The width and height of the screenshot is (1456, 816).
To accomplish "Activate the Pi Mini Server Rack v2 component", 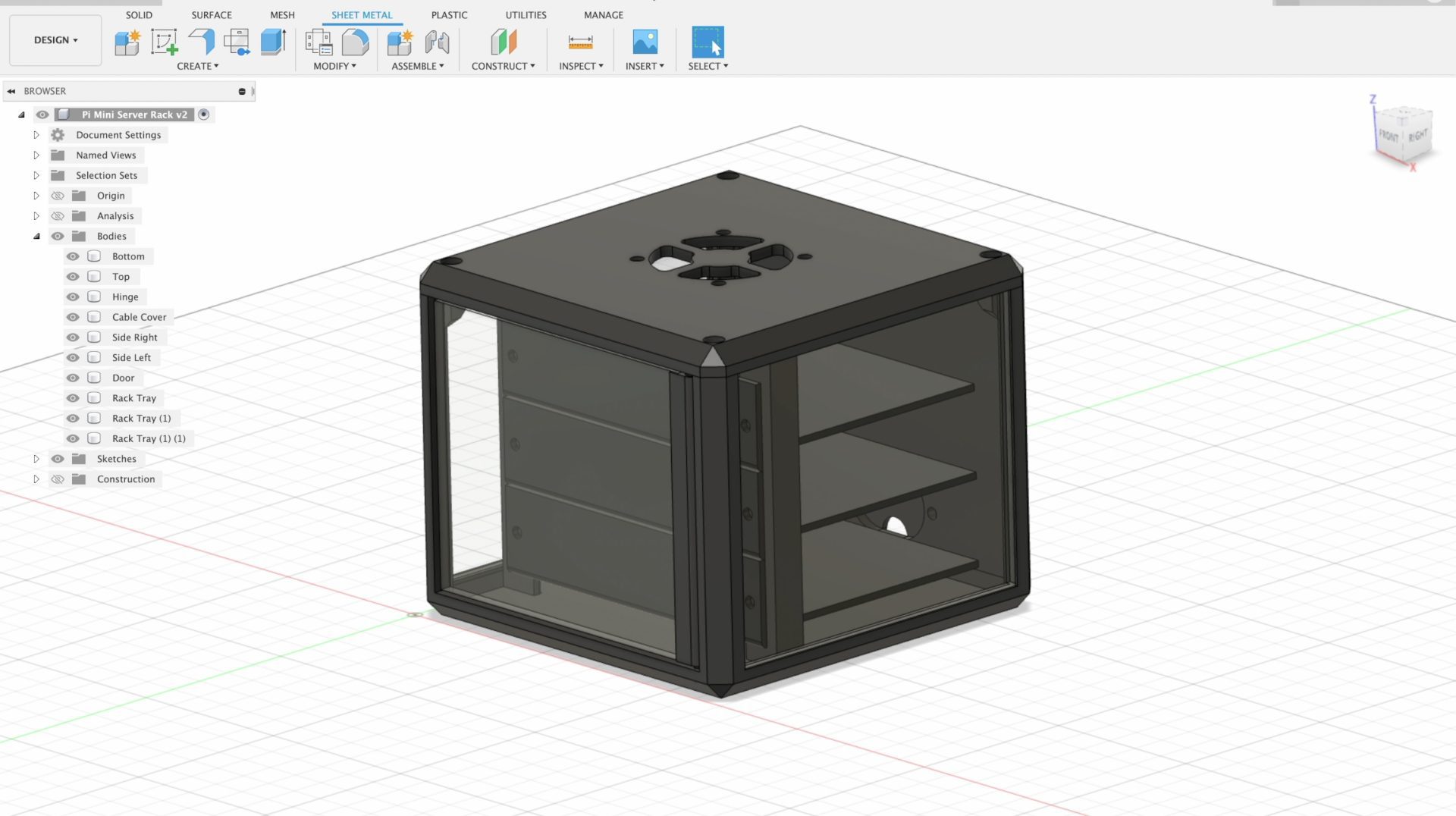I will pyautogui.click(x=203, y=115).
